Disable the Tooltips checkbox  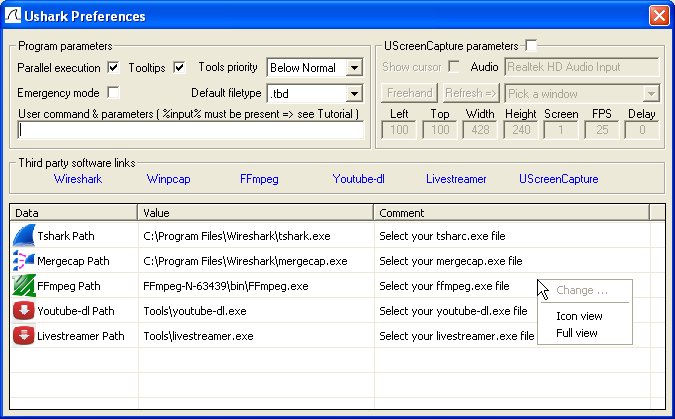coord(180,68)
